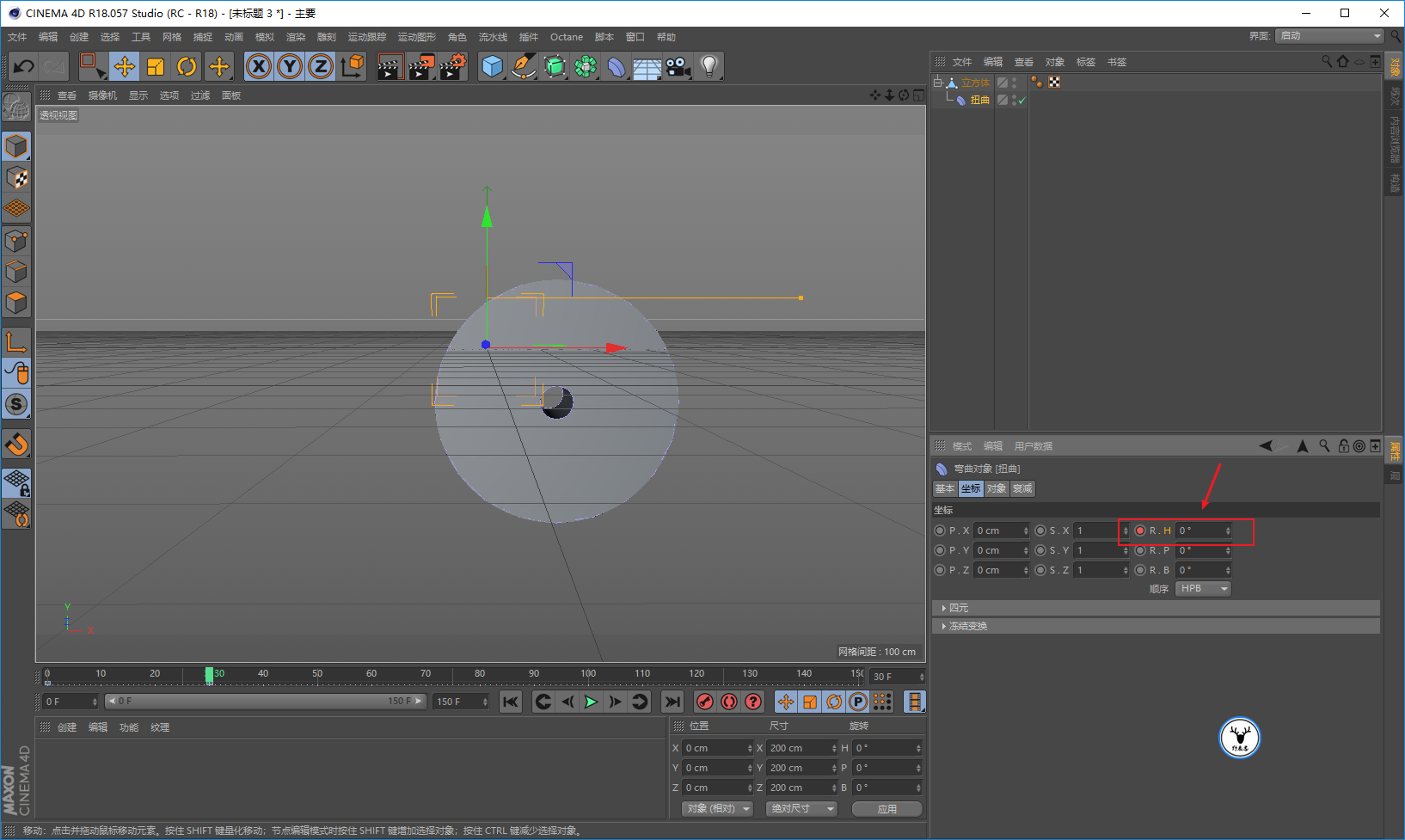Click the 应用 apply button
The image size is (1405, 840).
[887, 809]
